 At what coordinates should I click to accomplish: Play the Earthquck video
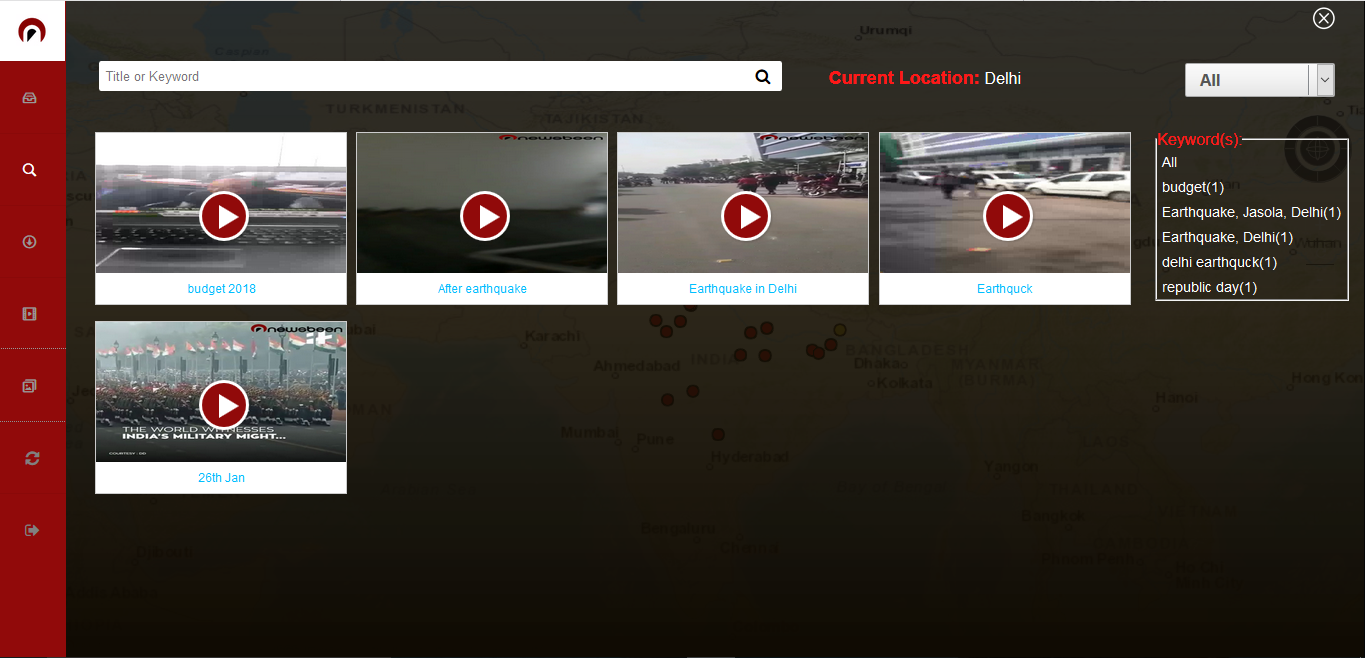1008,216
